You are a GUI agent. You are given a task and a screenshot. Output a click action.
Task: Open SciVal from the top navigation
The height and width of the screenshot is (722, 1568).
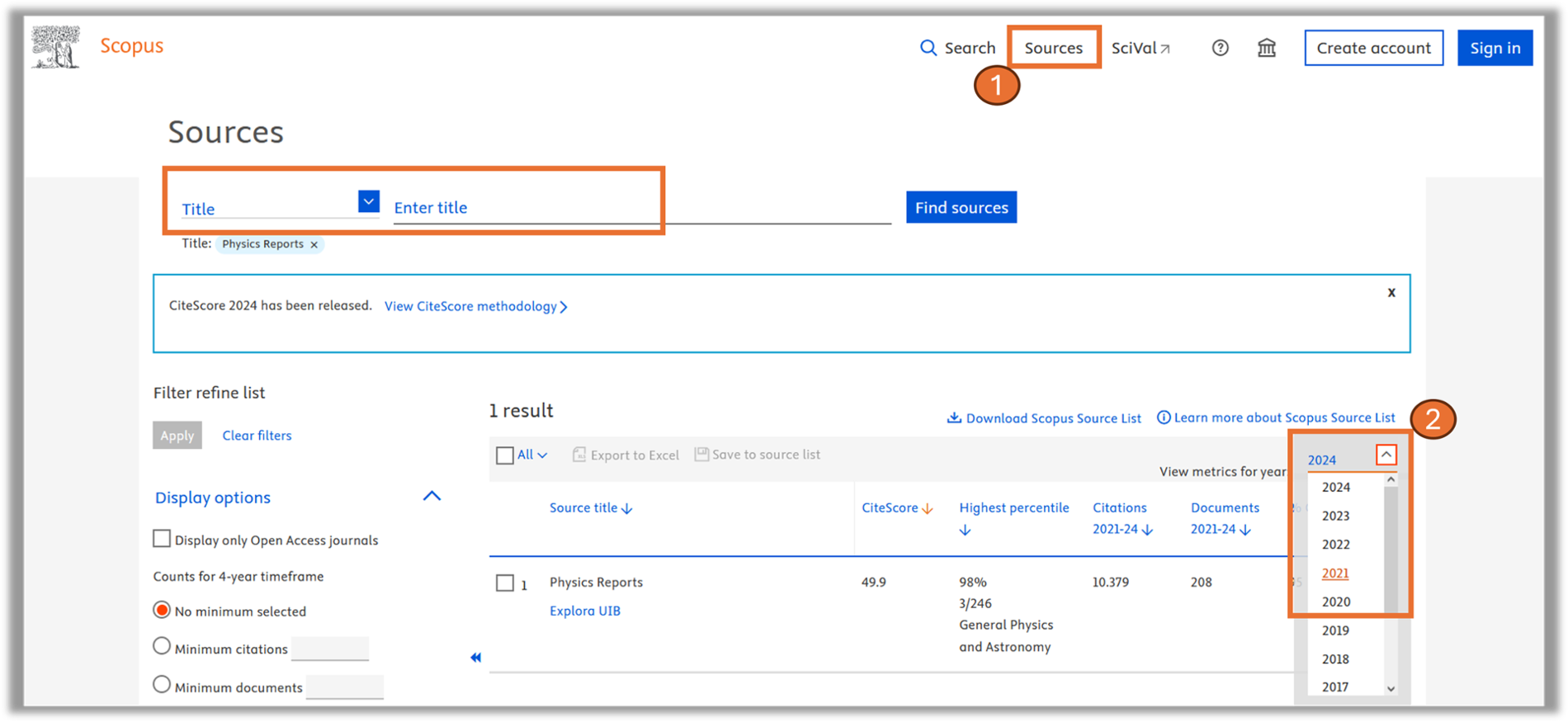(x=1140, y=48)
